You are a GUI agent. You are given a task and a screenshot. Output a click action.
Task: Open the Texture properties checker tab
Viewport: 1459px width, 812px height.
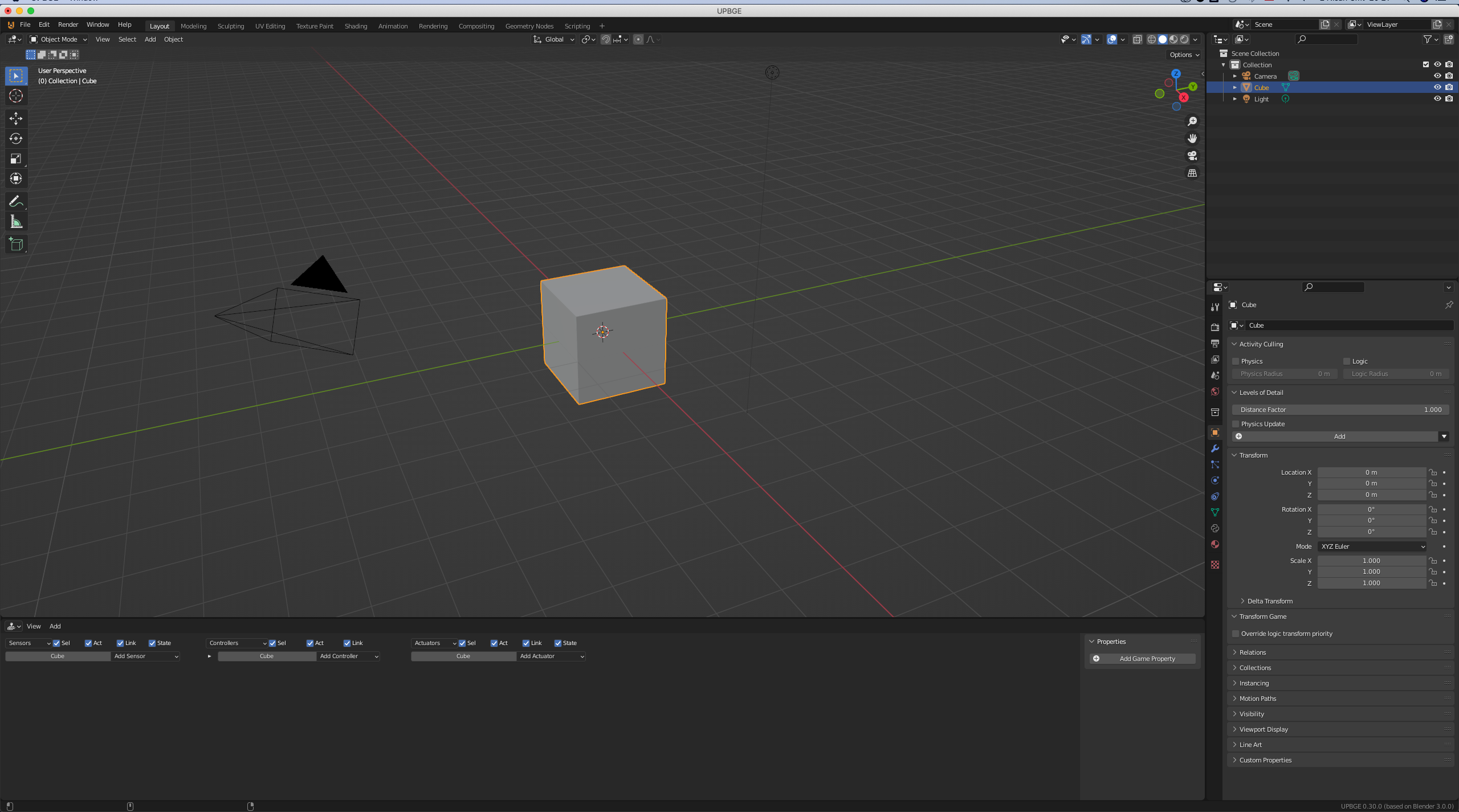click(x=1215, y=564)
